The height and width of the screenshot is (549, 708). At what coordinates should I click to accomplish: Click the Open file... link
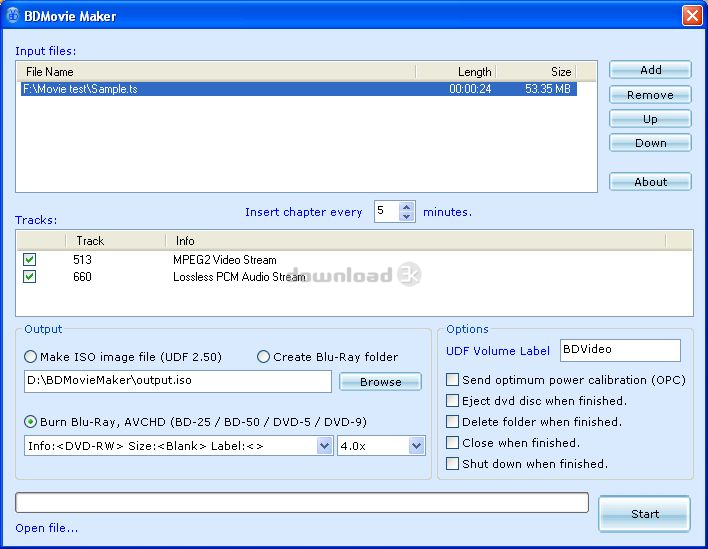pyautogui.click(x=47, y=528)
